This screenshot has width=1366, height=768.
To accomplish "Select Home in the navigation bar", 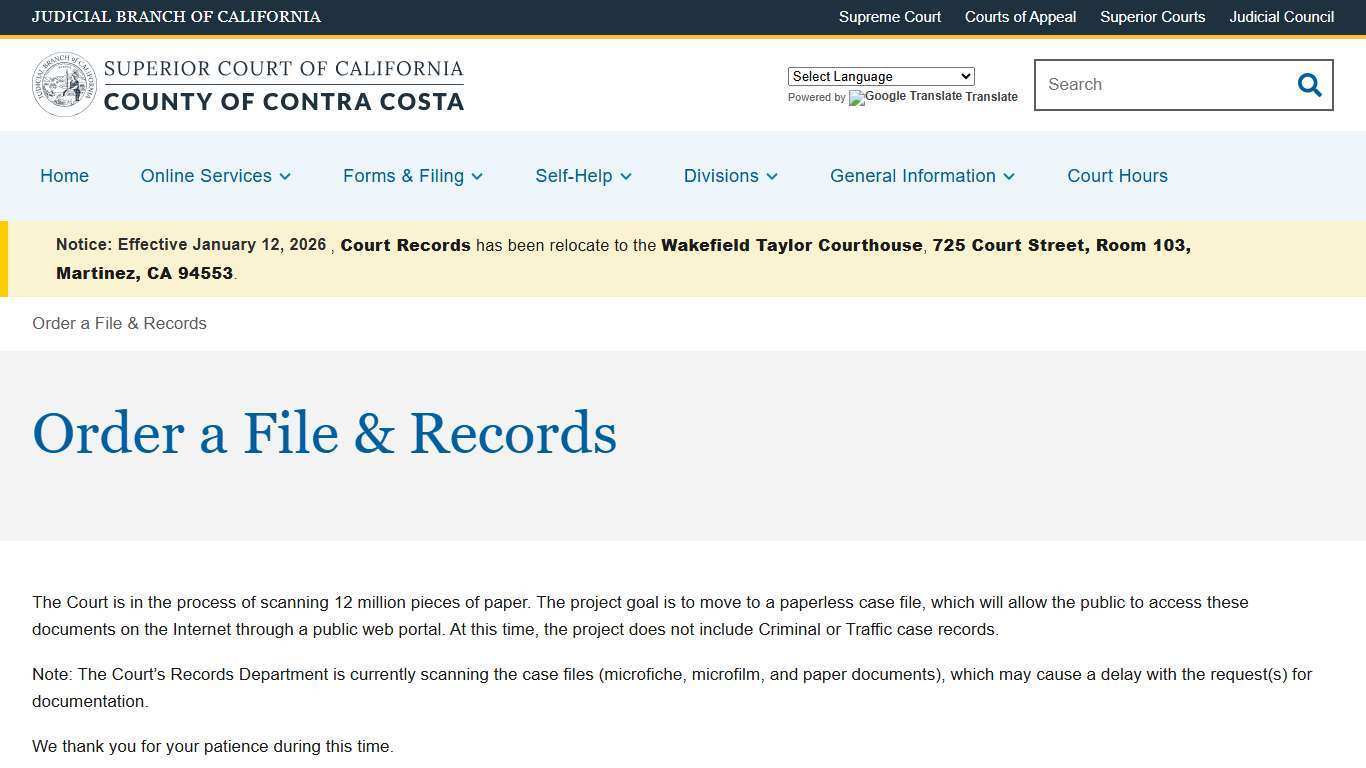I will 64,176.
